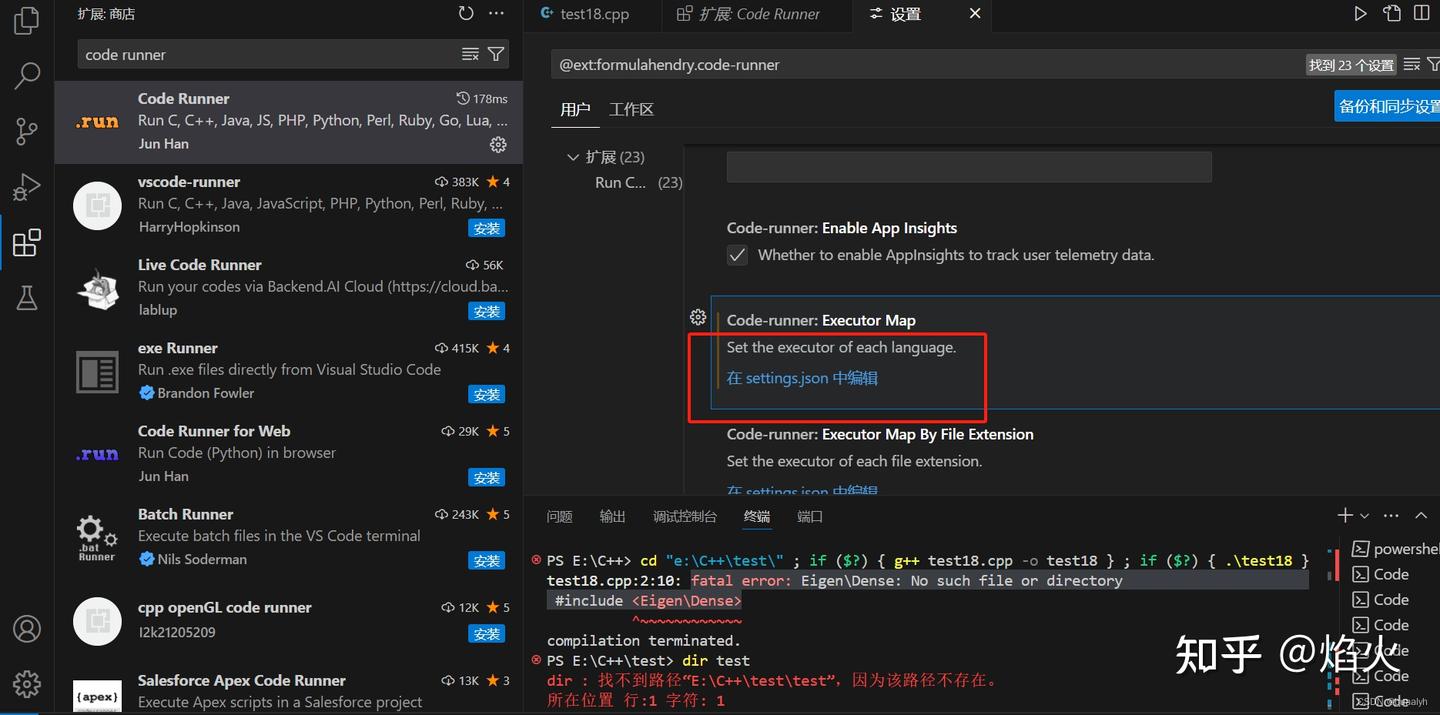
Task: Open the Extensions view in the activity bar
Action: pyautogui.click(x=26, y=242)
